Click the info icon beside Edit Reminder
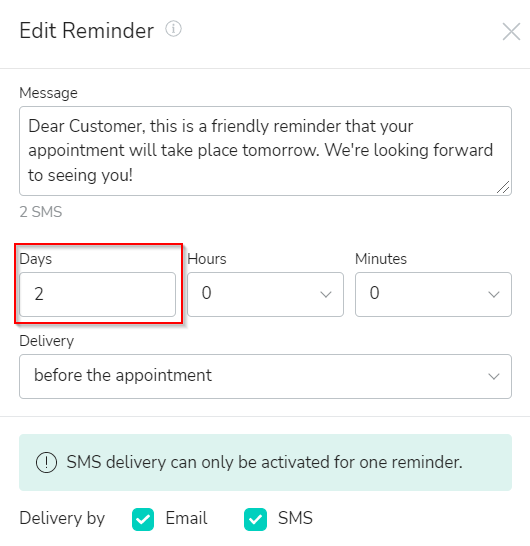Viewport: 530px width, 546px height. [173, 29]
